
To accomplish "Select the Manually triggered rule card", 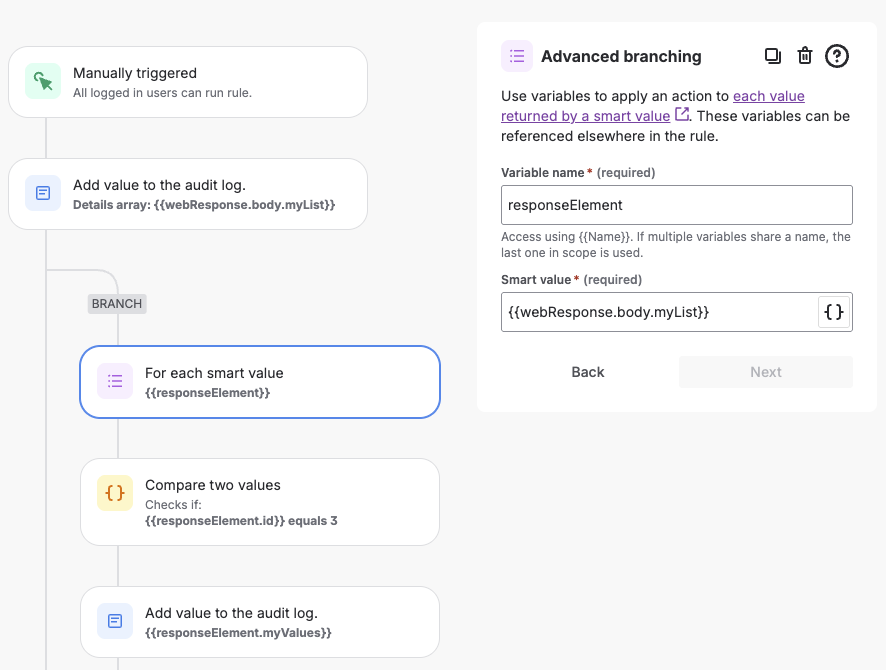I will coord(188,81).
